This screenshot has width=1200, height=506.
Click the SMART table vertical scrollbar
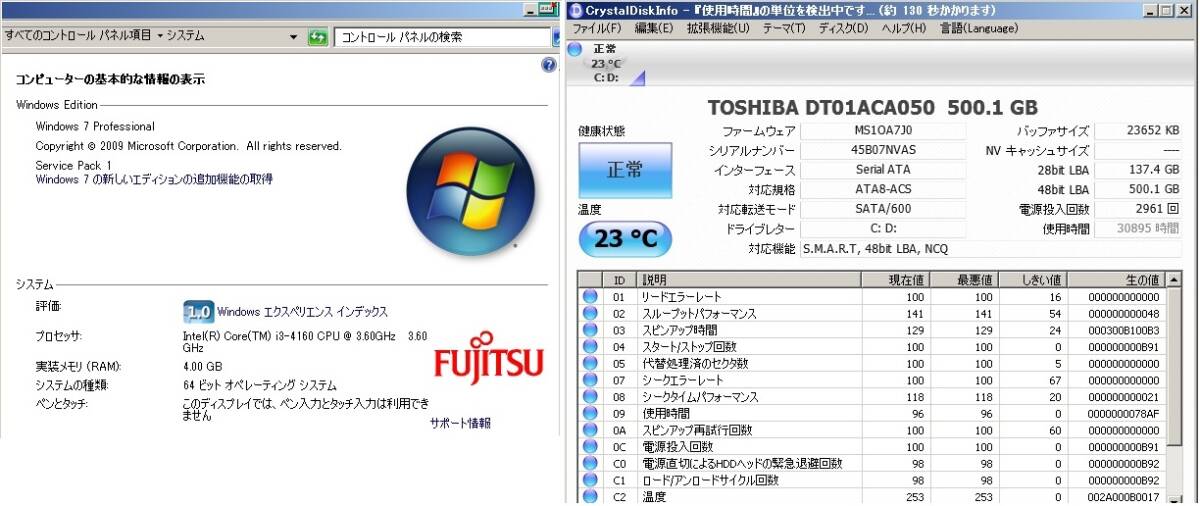click(x=1175, y=387)
